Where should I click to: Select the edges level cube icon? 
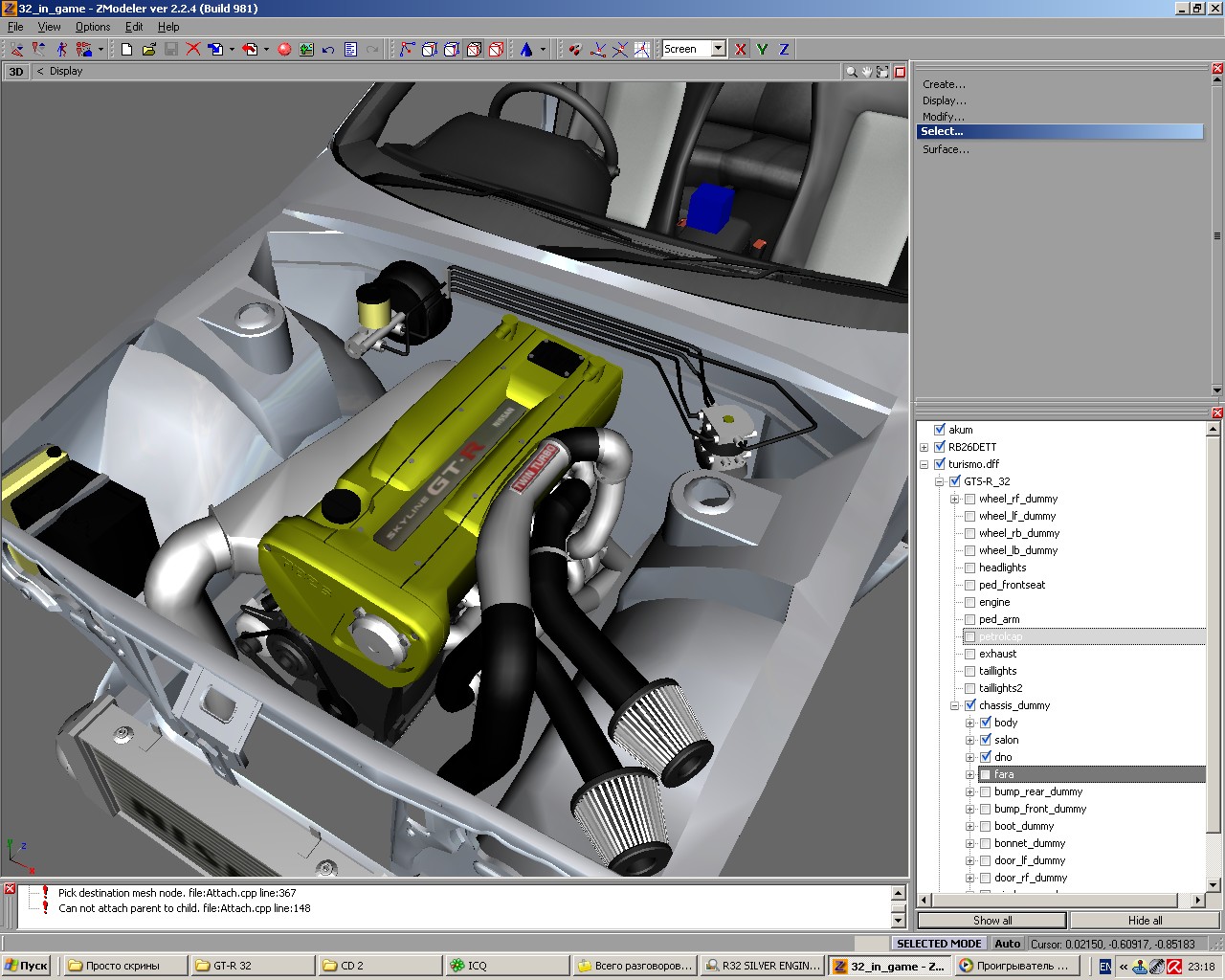tap(430, 49)
